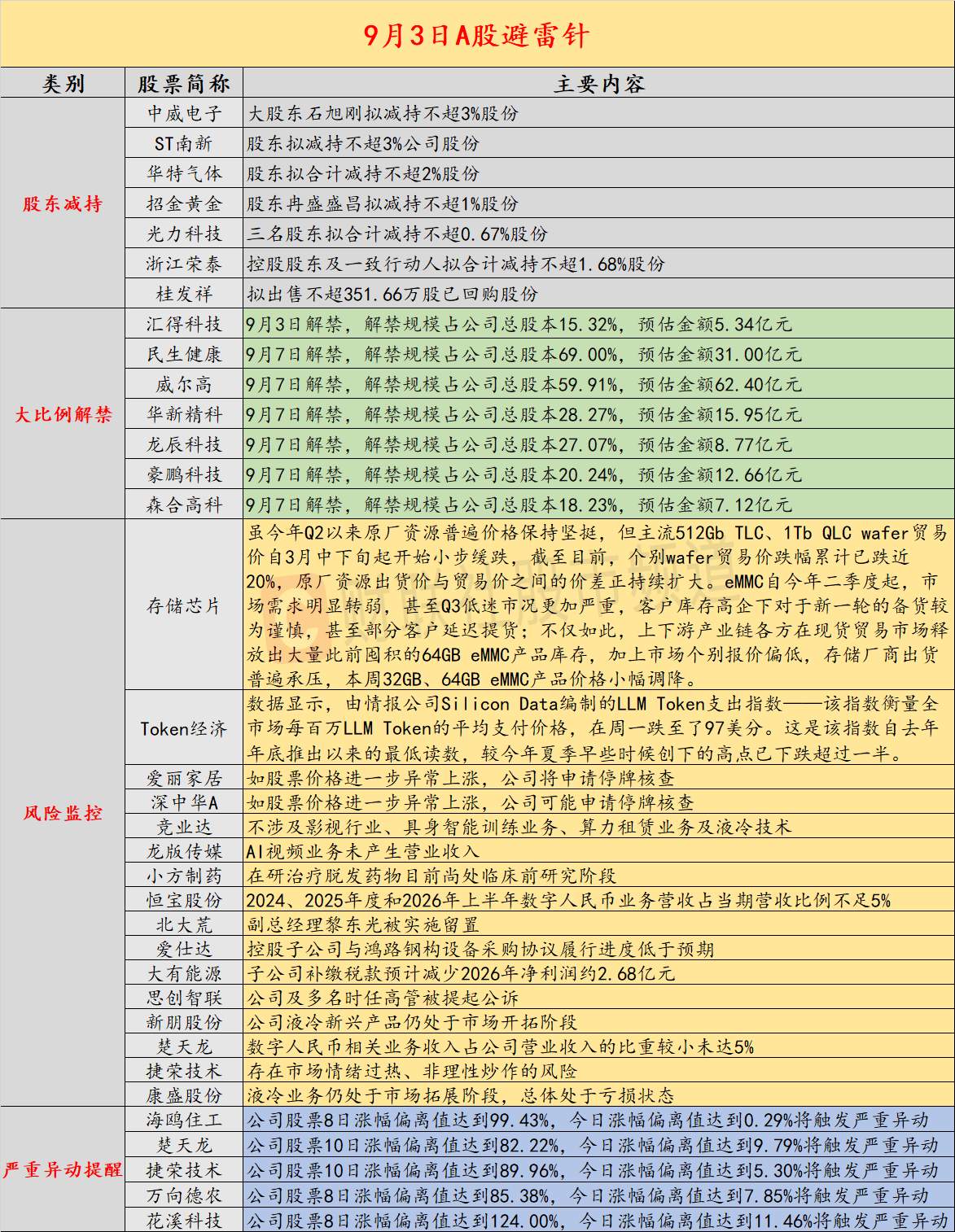The width and height of the screenshot is (955, 1232).
Task: Select the '类别' column header
Action: point(63,84)
